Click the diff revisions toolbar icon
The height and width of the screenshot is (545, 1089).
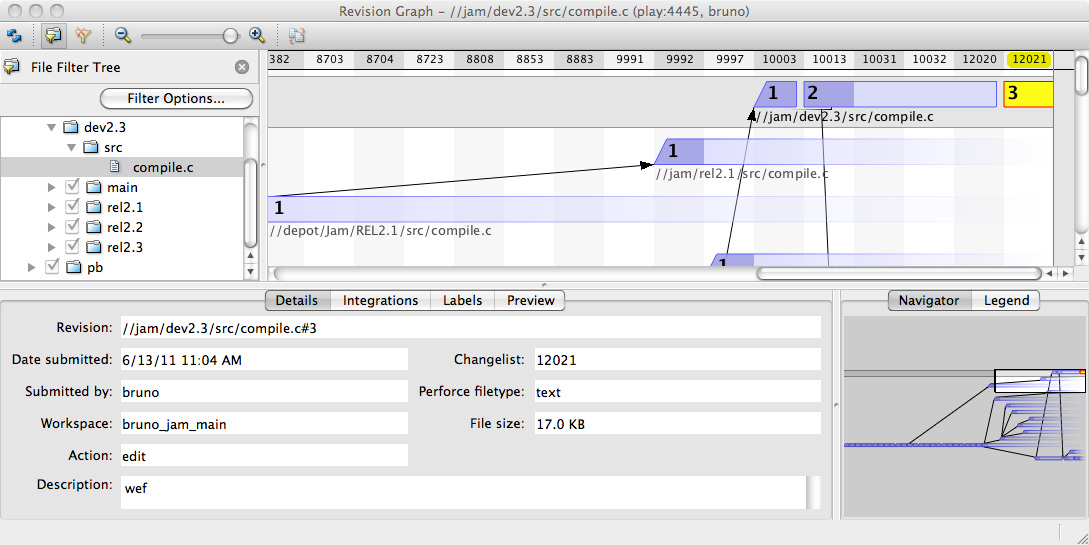297,35
